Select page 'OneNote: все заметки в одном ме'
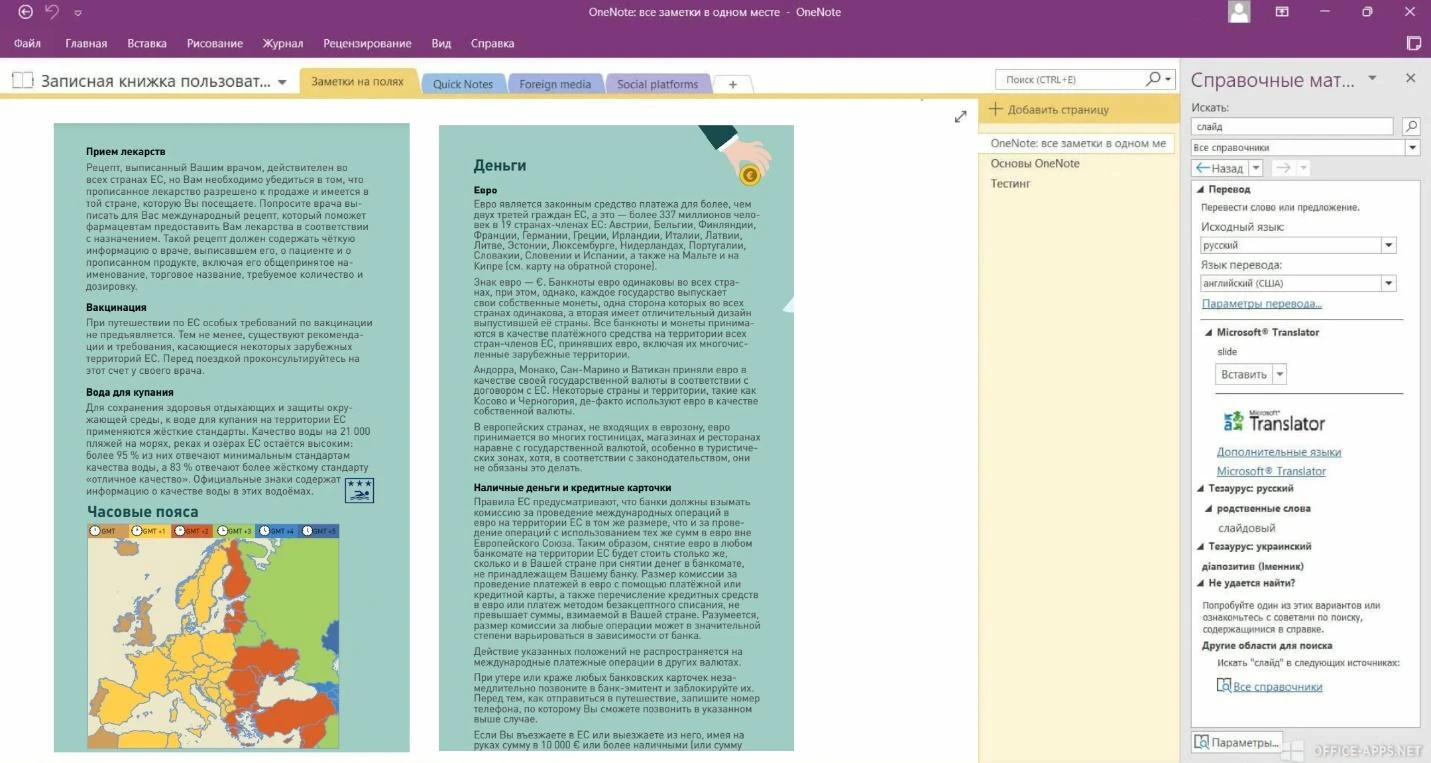This screenshot has width=1431, height=763. pyautogui.click(x=1078, y=143)
